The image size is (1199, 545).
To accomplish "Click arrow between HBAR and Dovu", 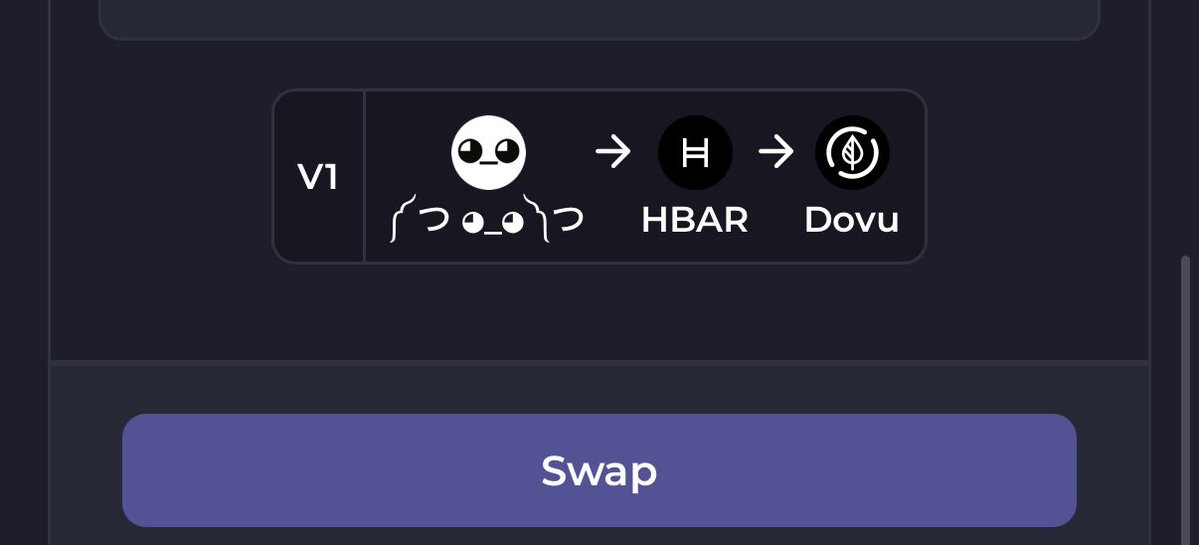I will [776, 152].
